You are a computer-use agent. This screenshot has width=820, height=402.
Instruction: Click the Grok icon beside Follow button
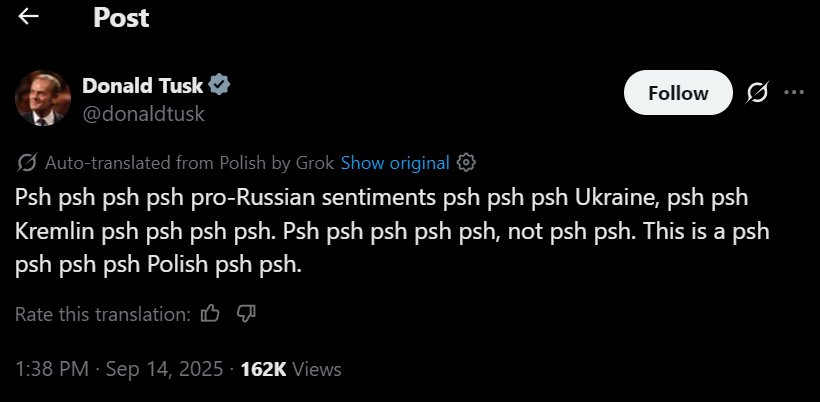pos(757,93)
